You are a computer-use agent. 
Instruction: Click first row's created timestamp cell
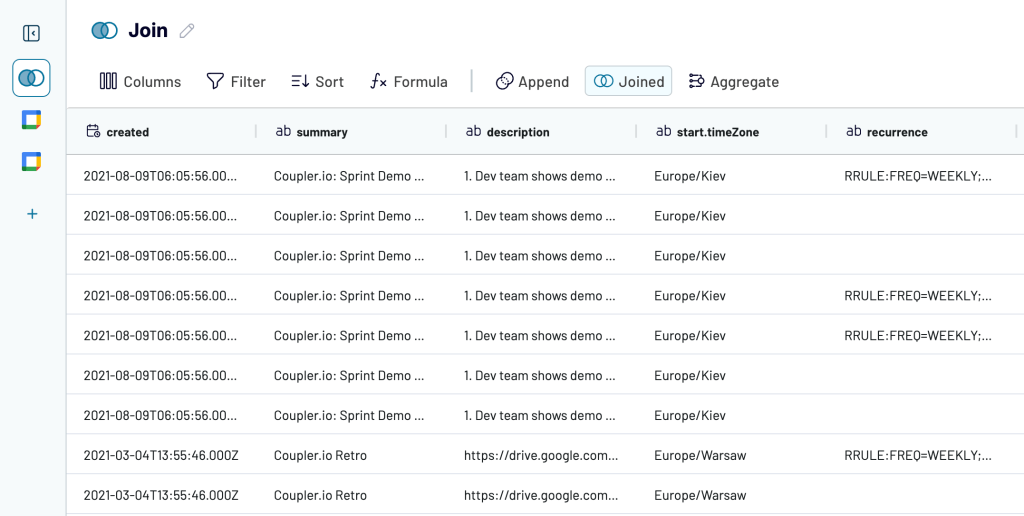click(161, 176)
